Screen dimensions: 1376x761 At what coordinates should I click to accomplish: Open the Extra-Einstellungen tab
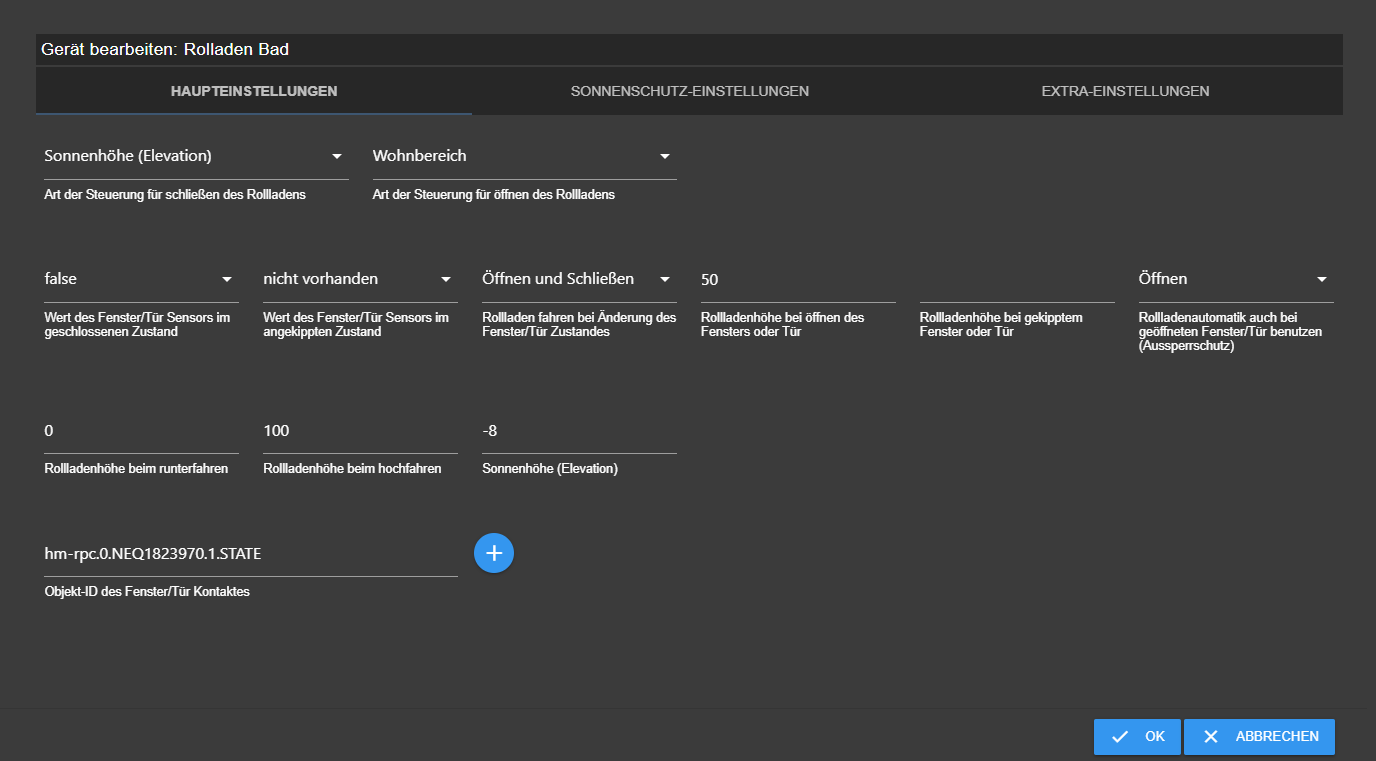coord(1125,91)
